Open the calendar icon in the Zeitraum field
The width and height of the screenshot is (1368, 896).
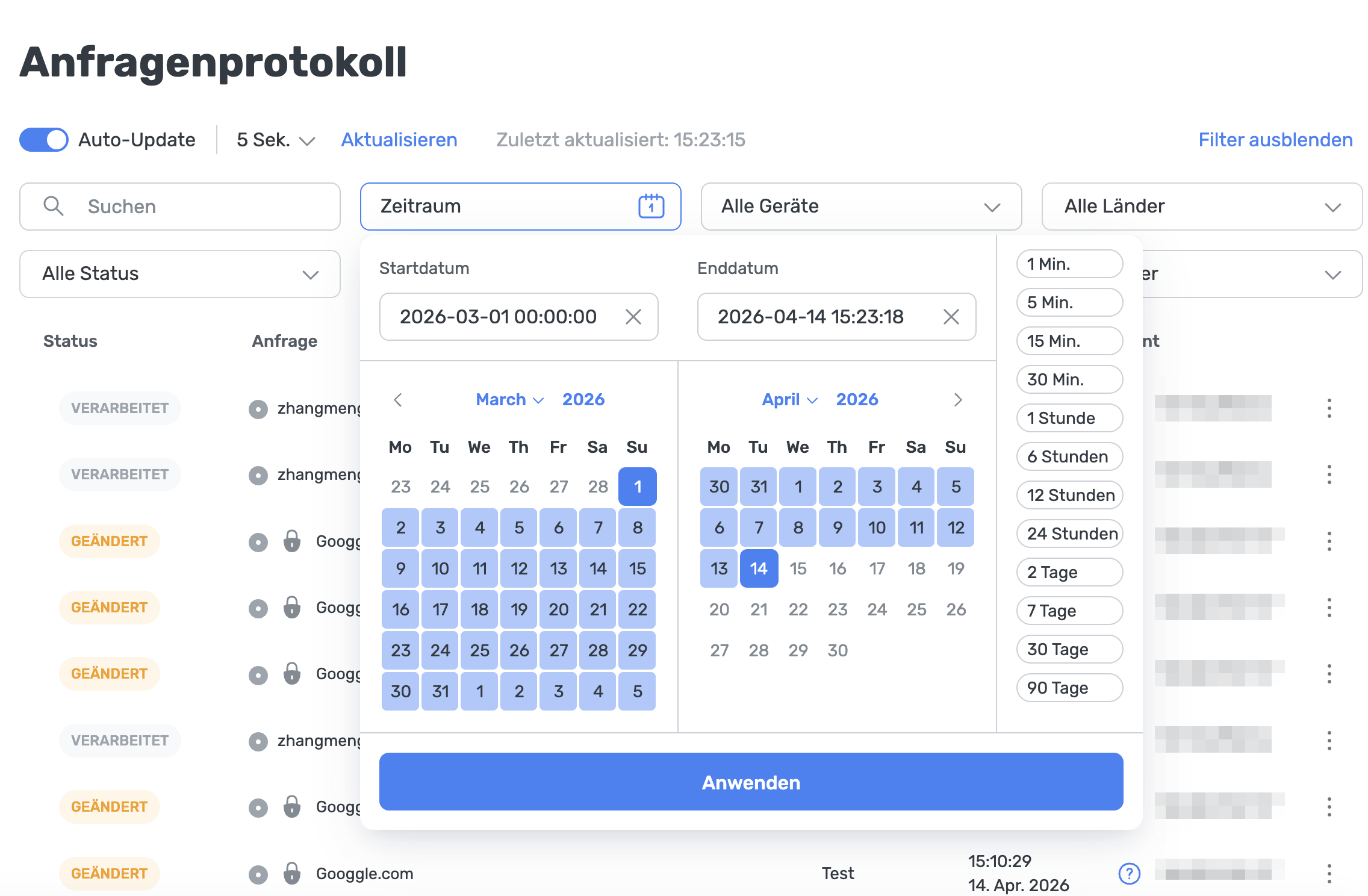[651, 206]
